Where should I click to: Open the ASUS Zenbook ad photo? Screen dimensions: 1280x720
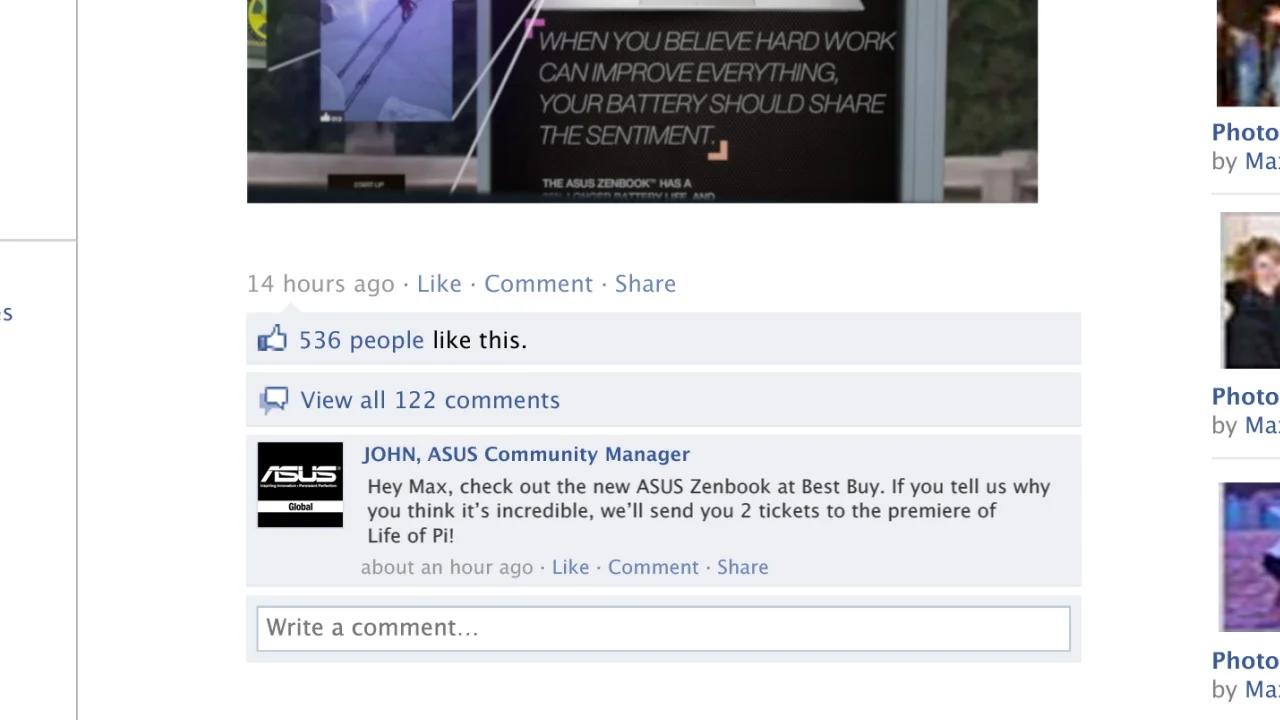pos(642,101)
